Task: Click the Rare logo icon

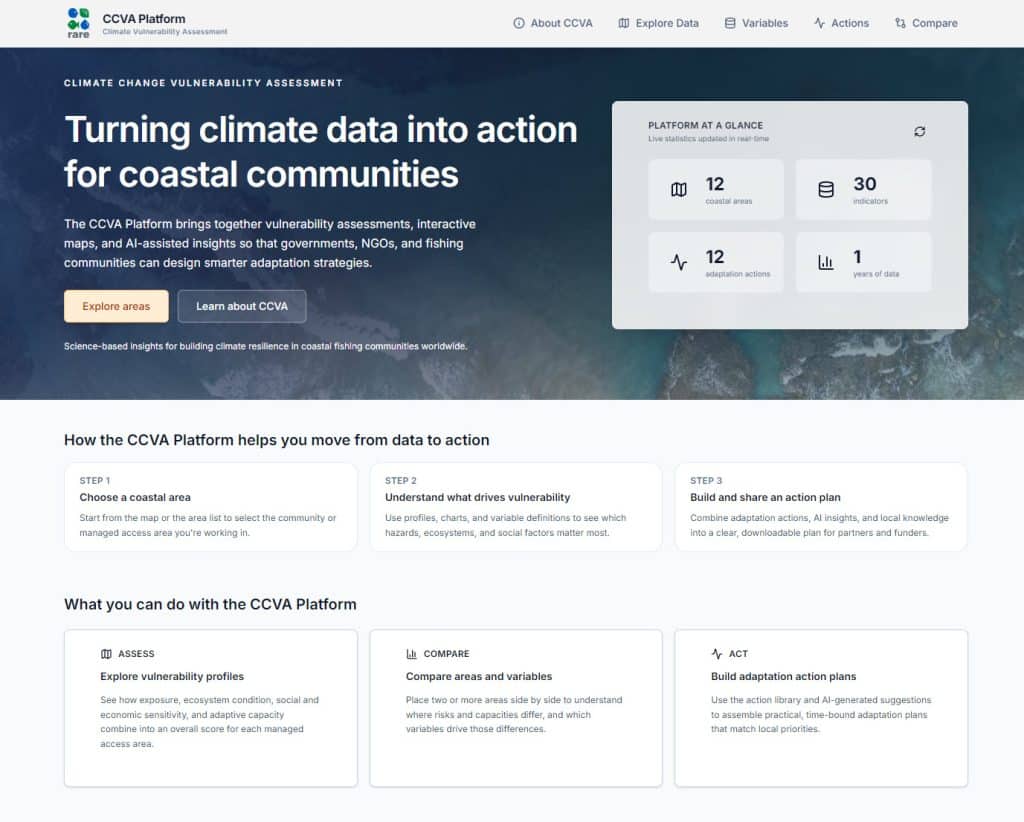Action: 78,22
